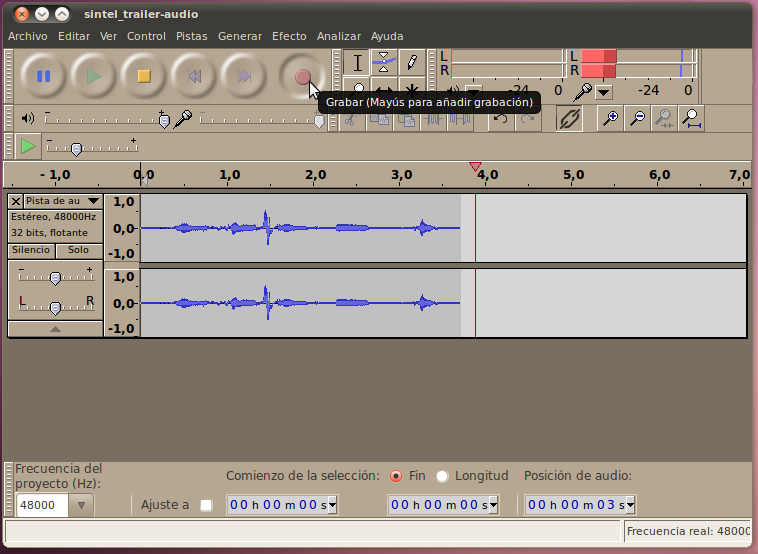Collapse the track with up triangle
Viewport: 758px width, 554px height.
point(56,329)
